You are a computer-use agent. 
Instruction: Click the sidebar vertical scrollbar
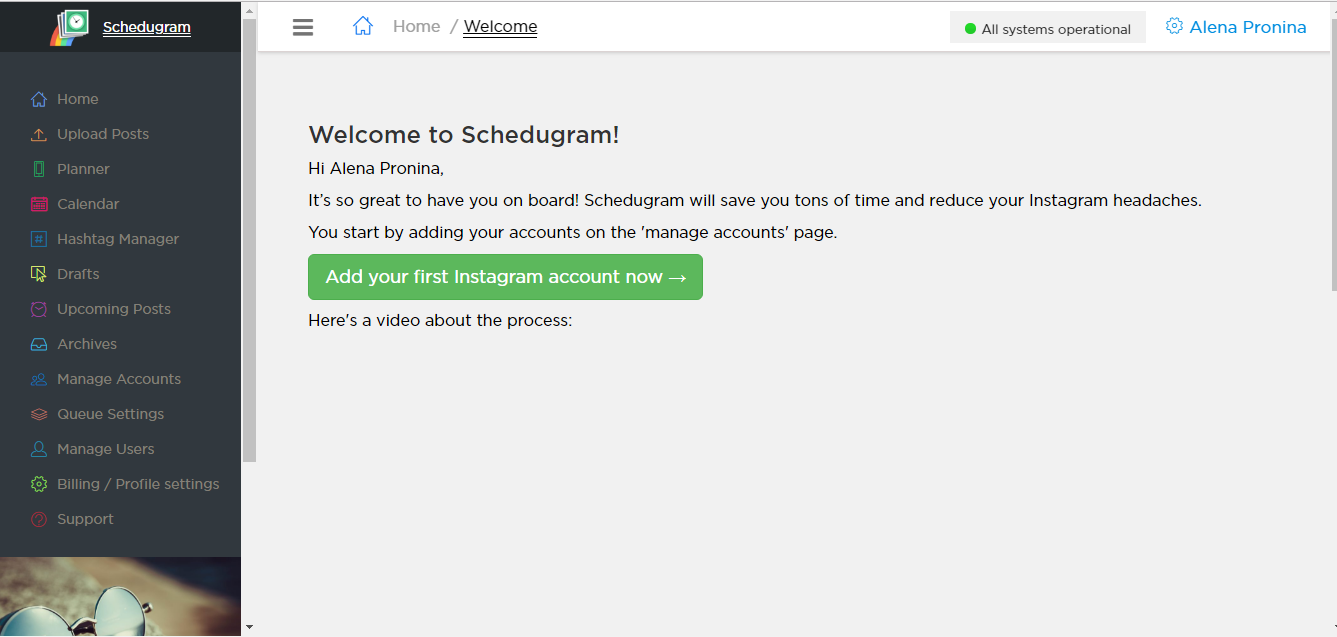[249, 250]
